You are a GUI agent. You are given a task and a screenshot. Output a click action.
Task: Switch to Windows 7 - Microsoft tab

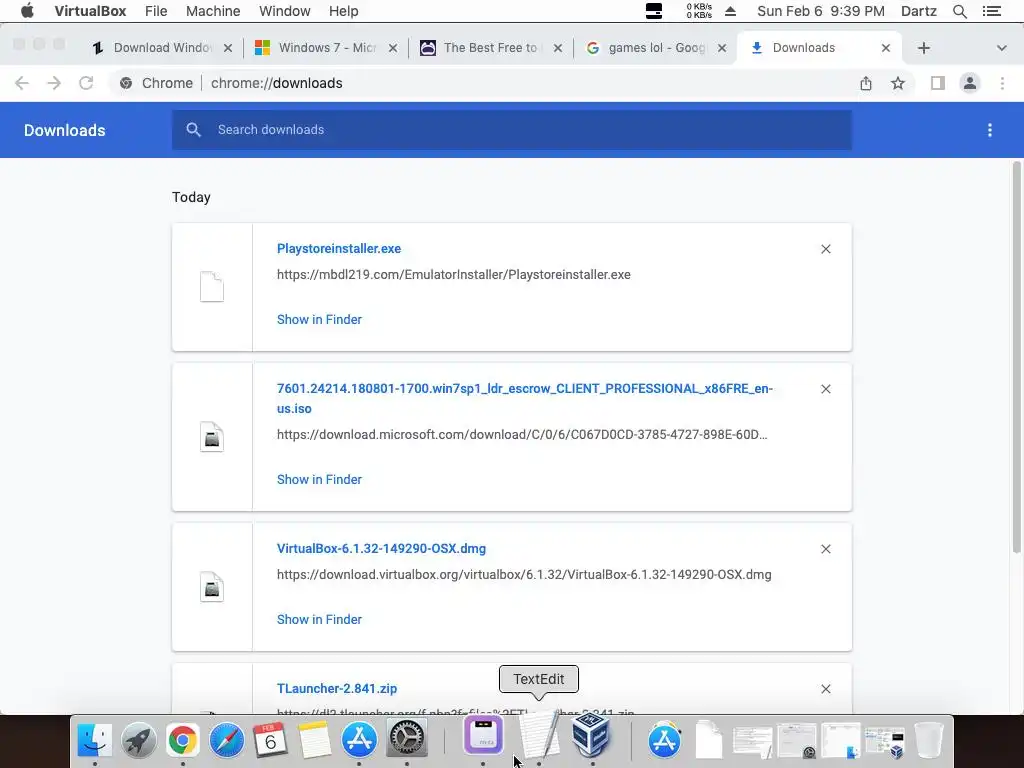(x=325, y=48)
